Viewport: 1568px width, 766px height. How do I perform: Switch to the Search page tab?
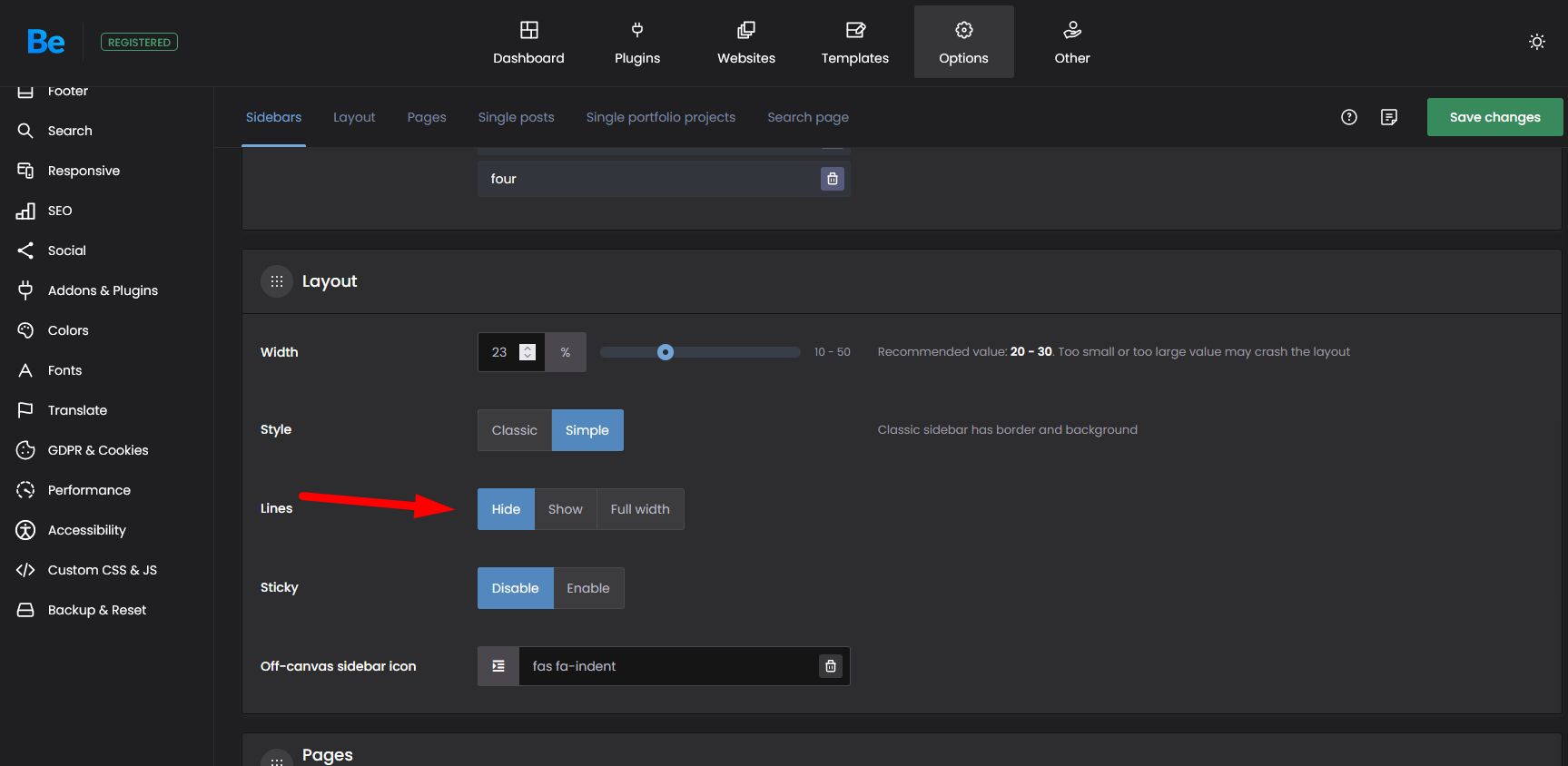tap(808, 117)
